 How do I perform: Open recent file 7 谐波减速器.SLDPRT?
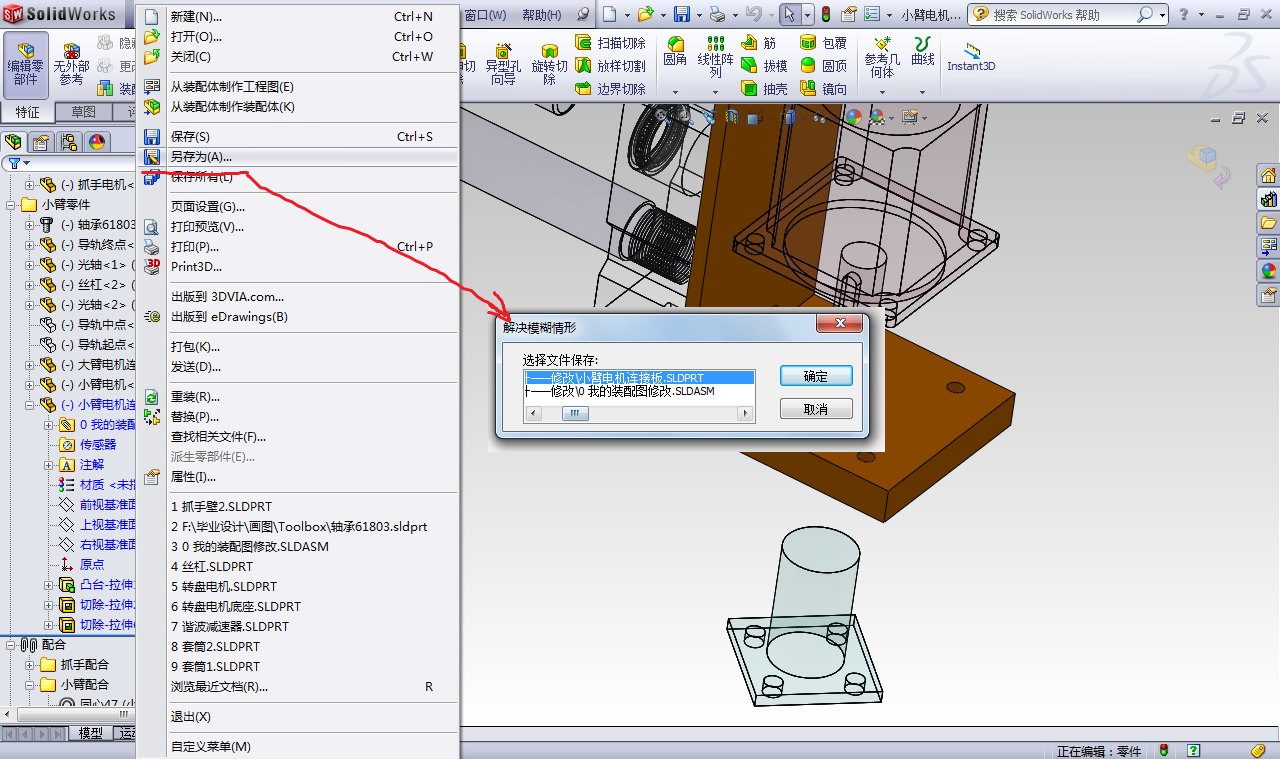(x=298, y=626)
